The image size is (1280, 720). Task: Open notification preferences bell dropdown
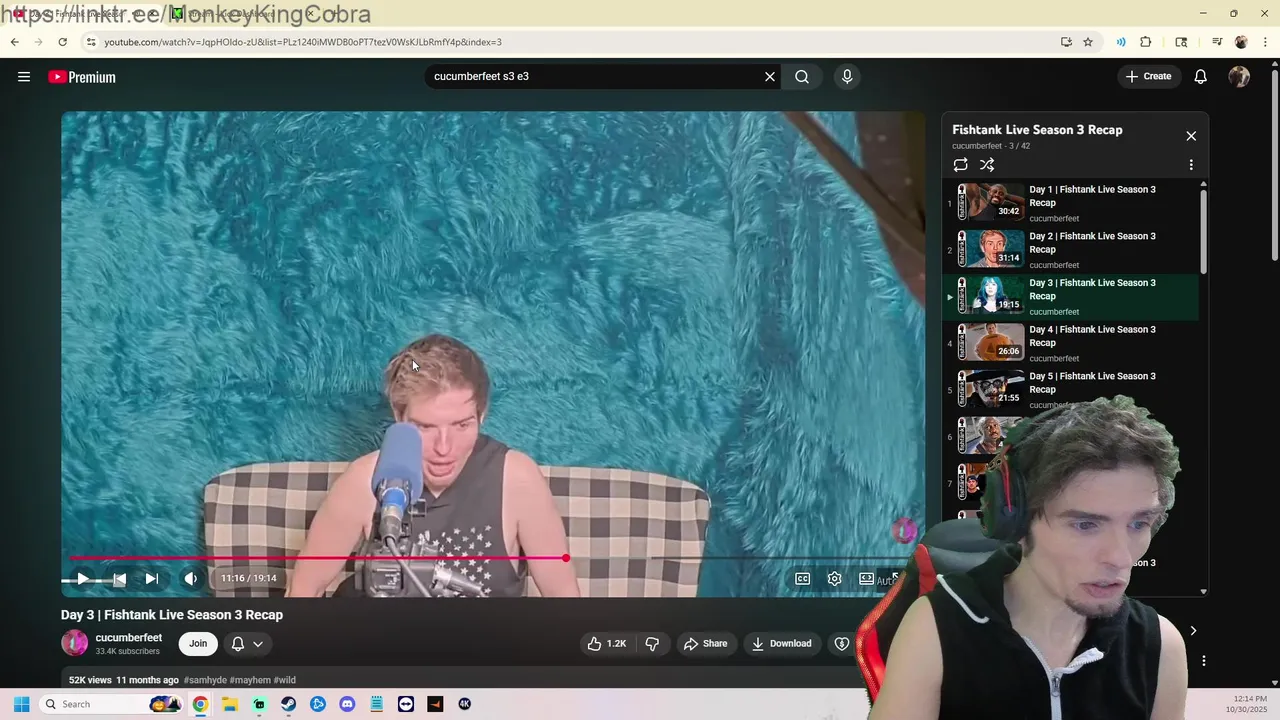247,643
